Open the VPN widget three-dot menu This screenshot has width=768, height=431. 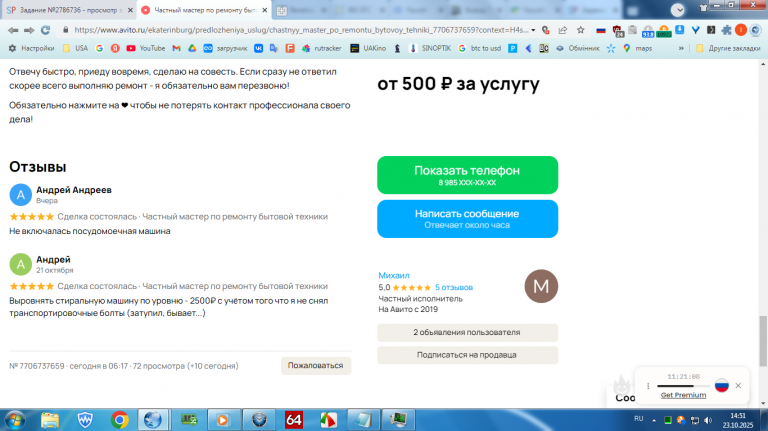pos(648,386)
